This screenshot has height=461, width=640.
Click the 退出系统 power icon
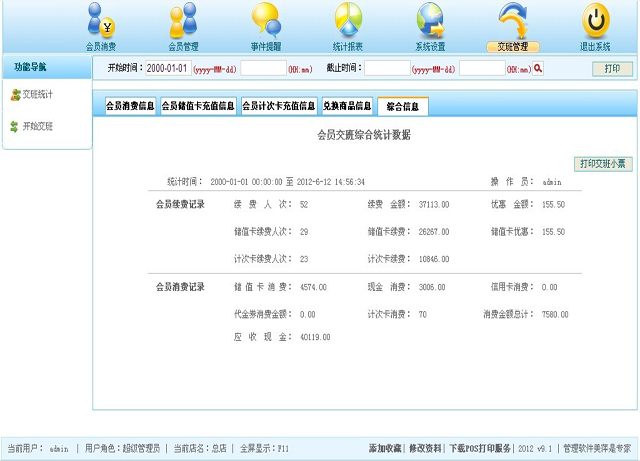click(595, 20)
